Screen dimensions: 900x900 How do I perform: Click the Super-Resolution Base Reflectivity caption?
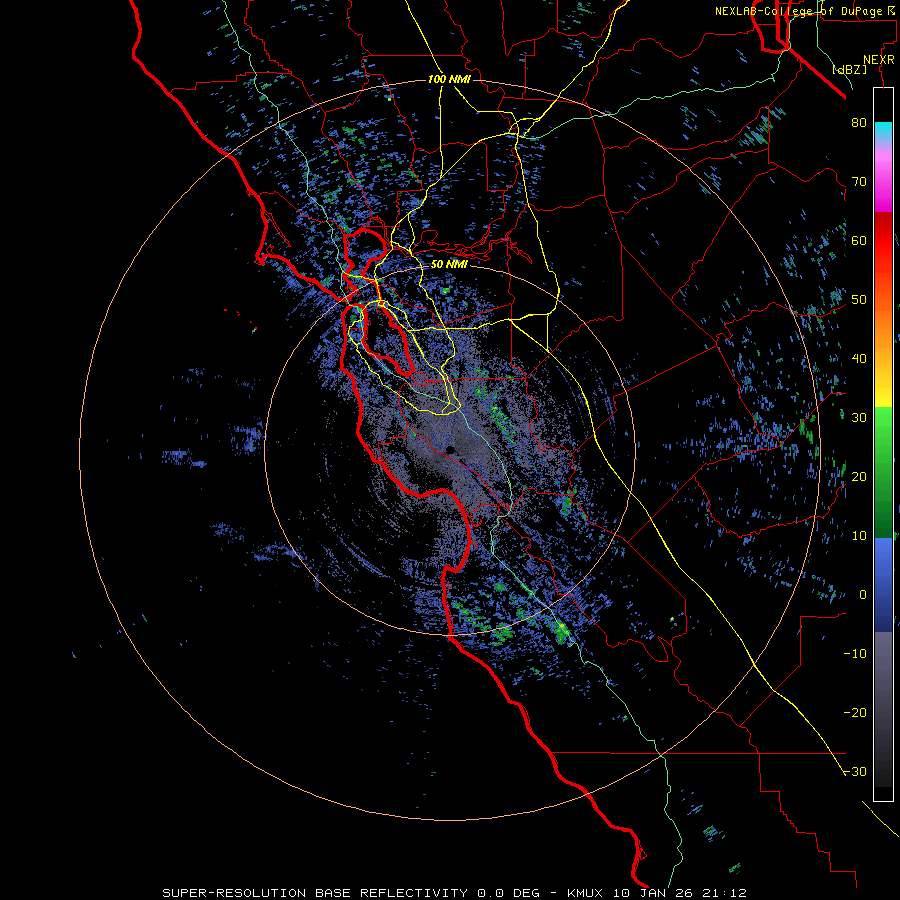[455, 893]
